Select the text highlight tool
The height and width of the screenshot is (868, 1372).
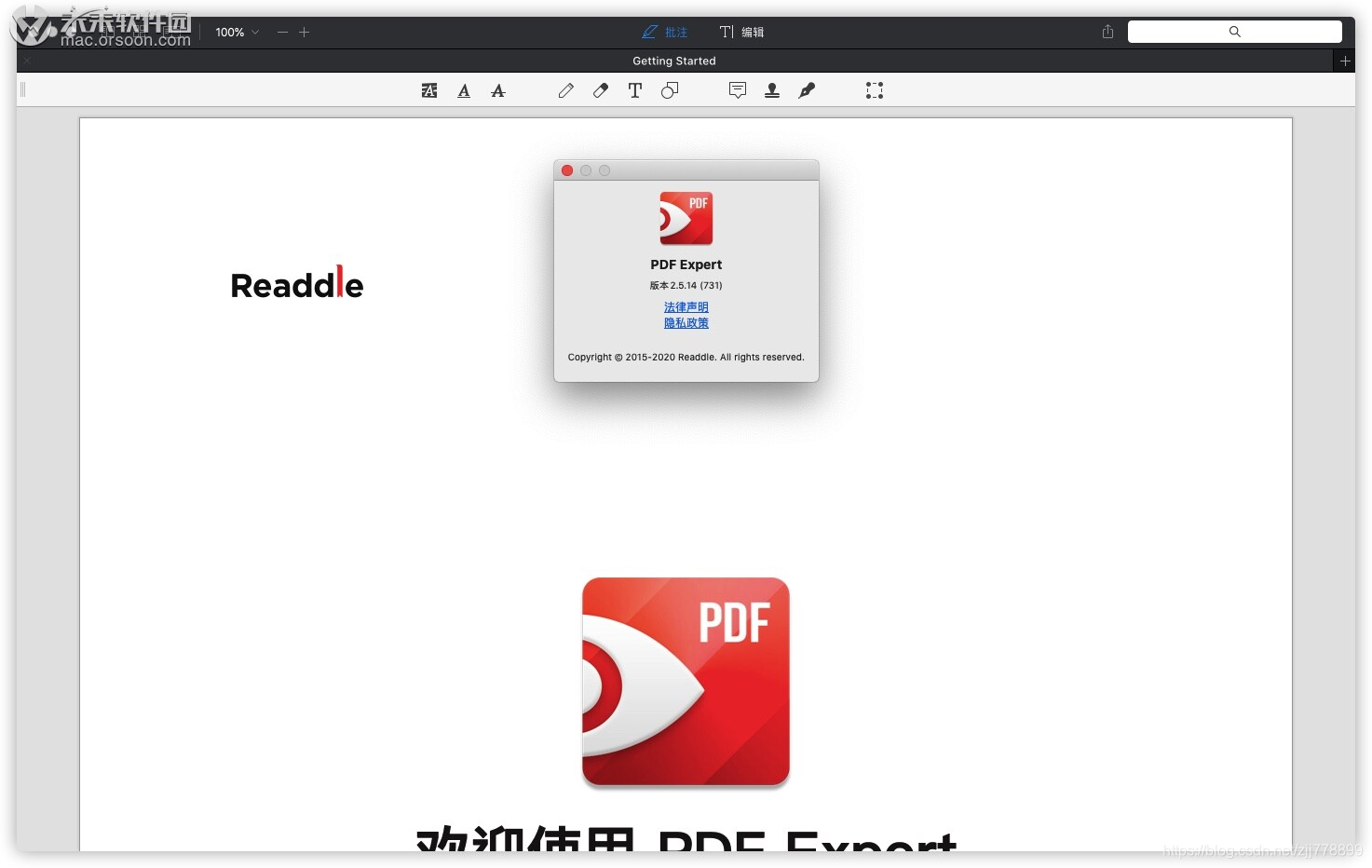pos(429,90)
